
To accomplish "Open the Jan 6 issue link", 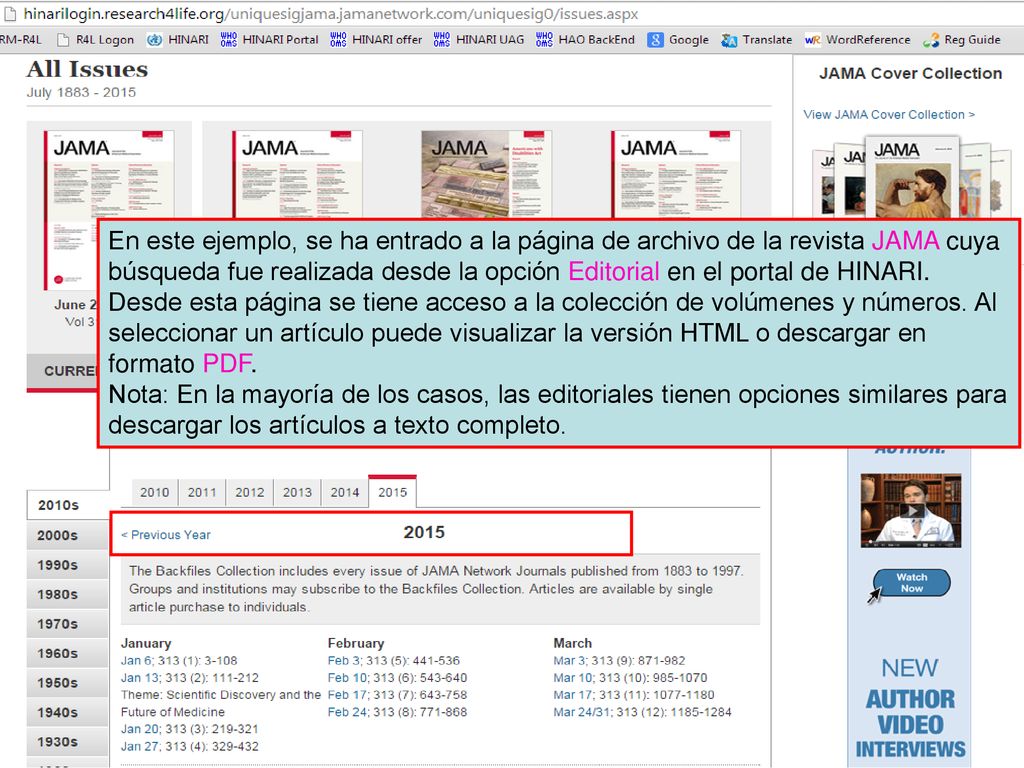I will (135, 660).
